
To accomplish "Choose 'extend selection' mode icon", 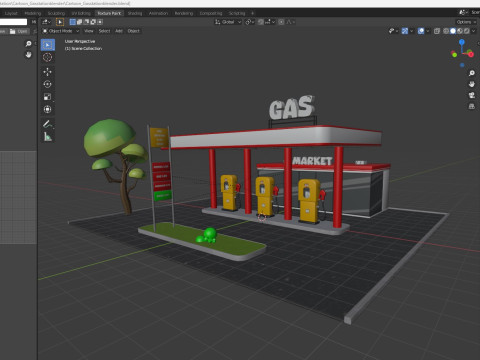I will click(79, 22).
